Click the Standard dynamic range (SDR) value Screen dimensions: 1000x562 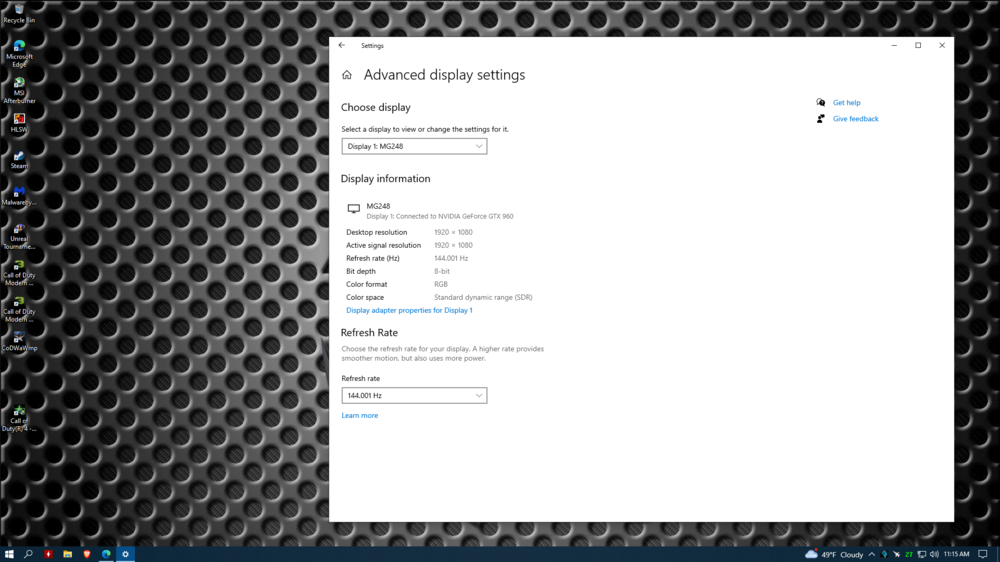pyautogui.click(x=483, y=297)
